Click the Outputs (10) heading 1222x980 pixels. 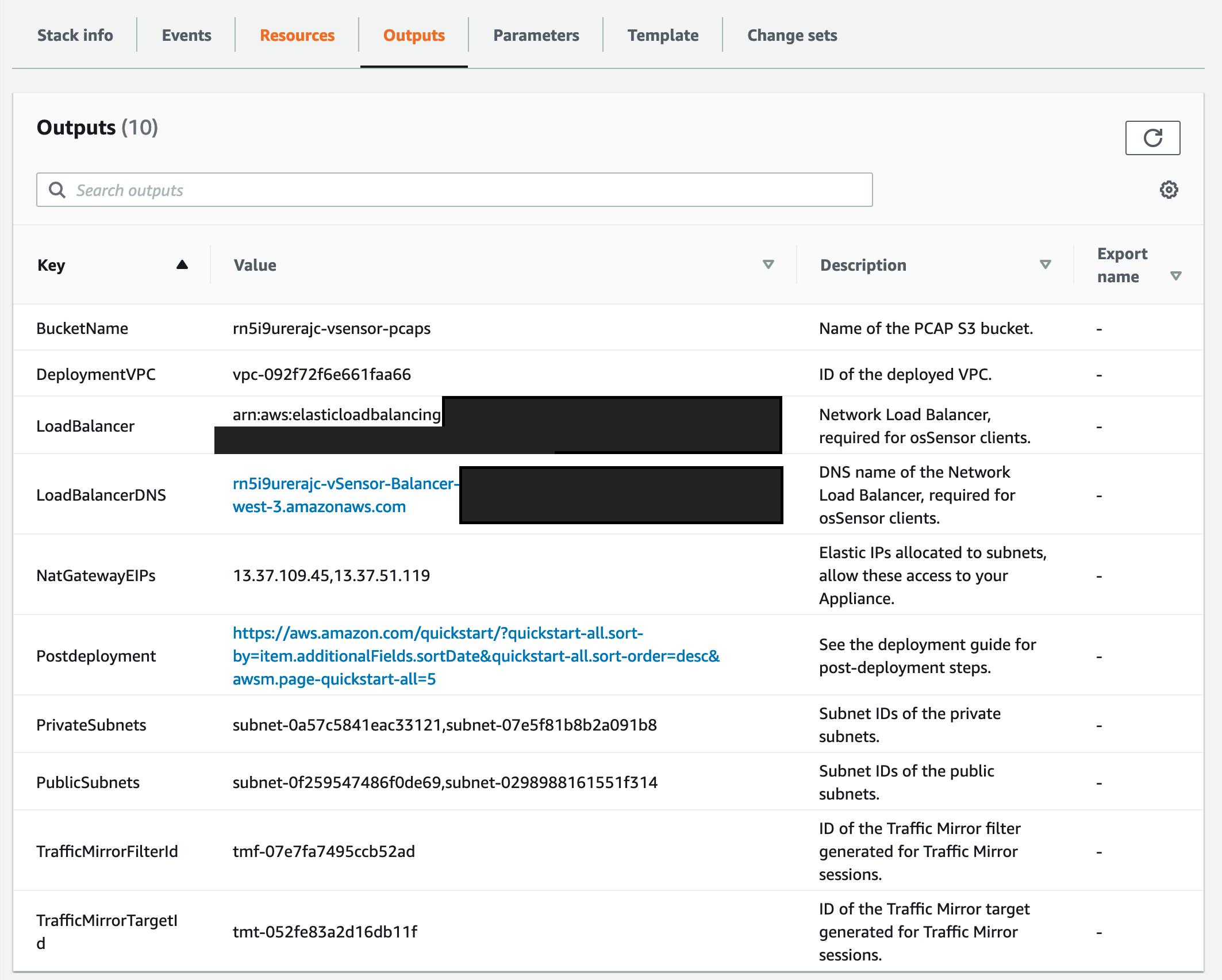[97, 127]
